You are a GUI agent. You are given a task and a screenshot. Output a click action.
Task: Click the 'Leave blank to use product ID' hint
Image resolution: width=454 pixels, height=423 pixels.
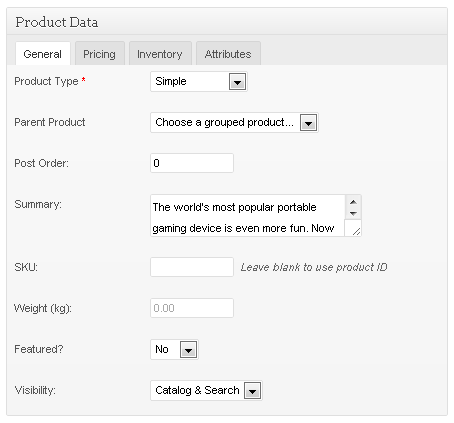pos(314,267)
